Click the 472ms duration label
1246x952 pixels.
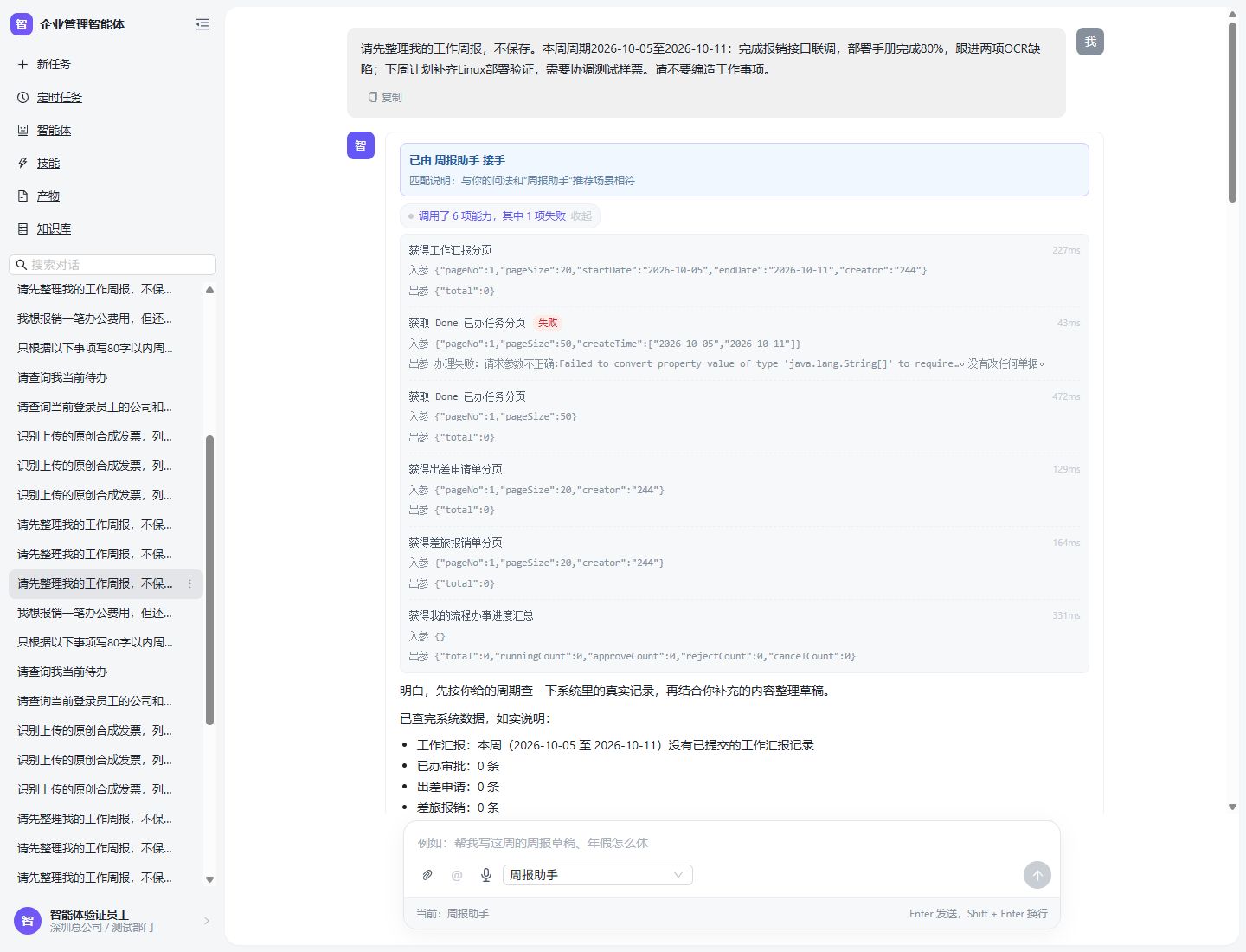[x=1066, y=396]
